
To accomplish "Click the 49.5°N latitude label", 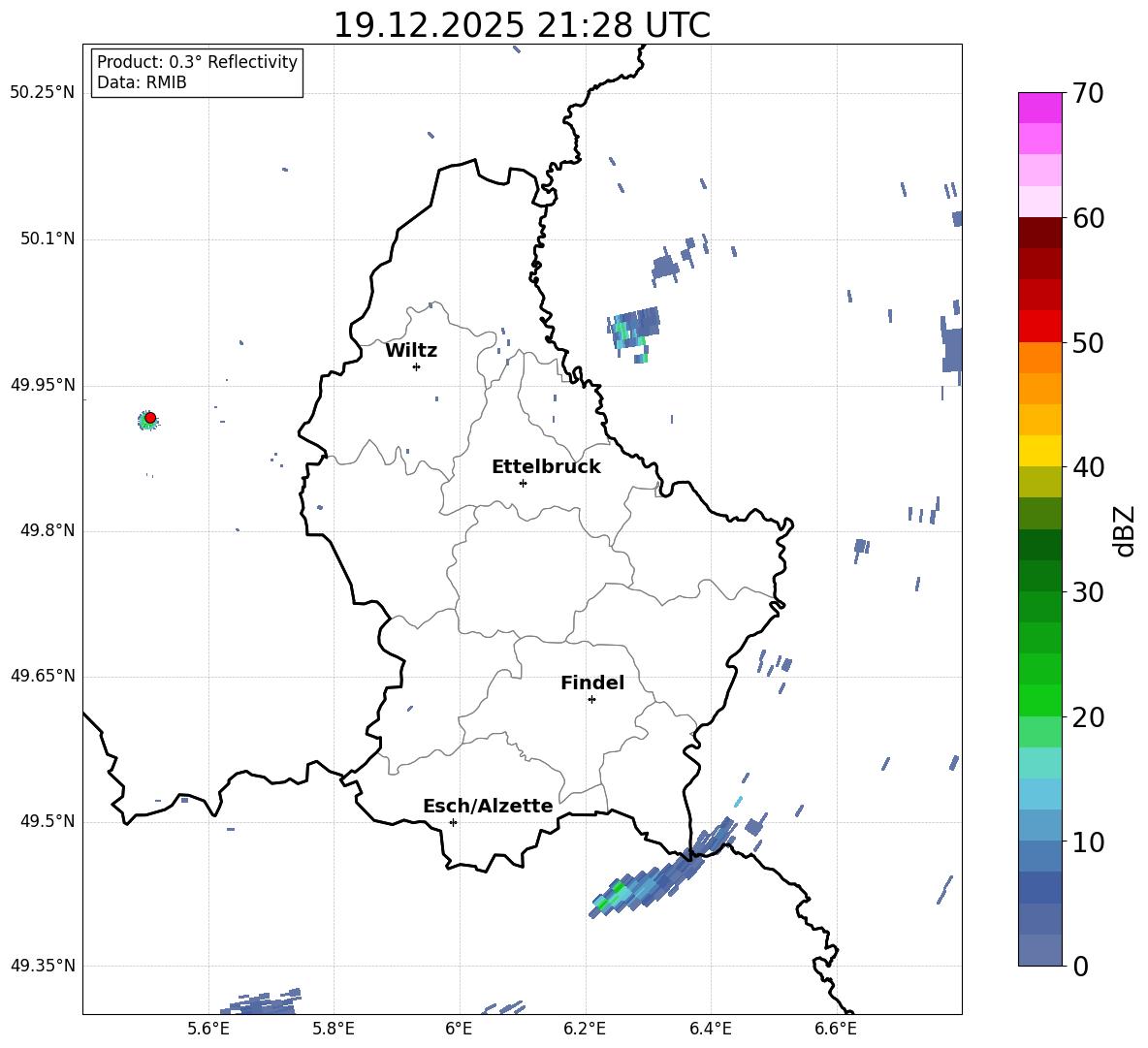I will pyautogui.click(x=47, y=821).
